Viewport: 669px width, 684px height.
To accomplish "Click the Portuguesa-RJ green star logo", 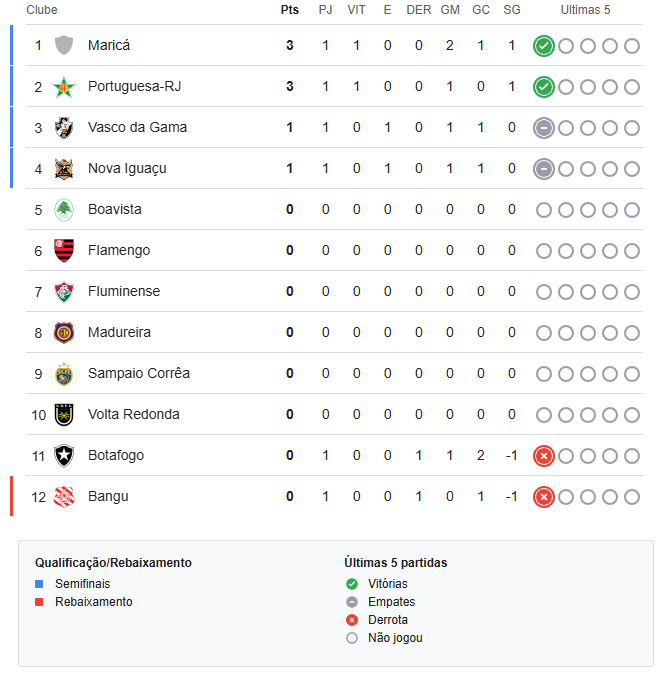I will click(64, 86).
